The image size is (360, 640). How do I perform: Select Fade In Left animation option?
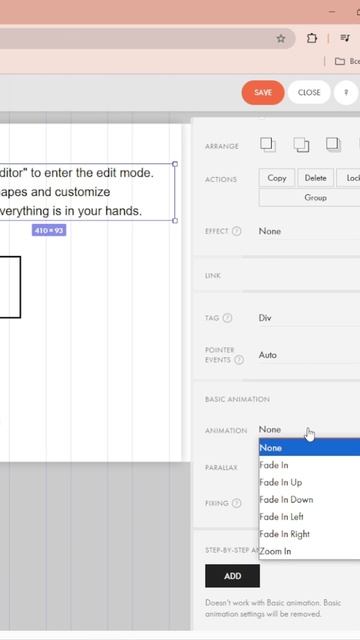pos(309,516)
